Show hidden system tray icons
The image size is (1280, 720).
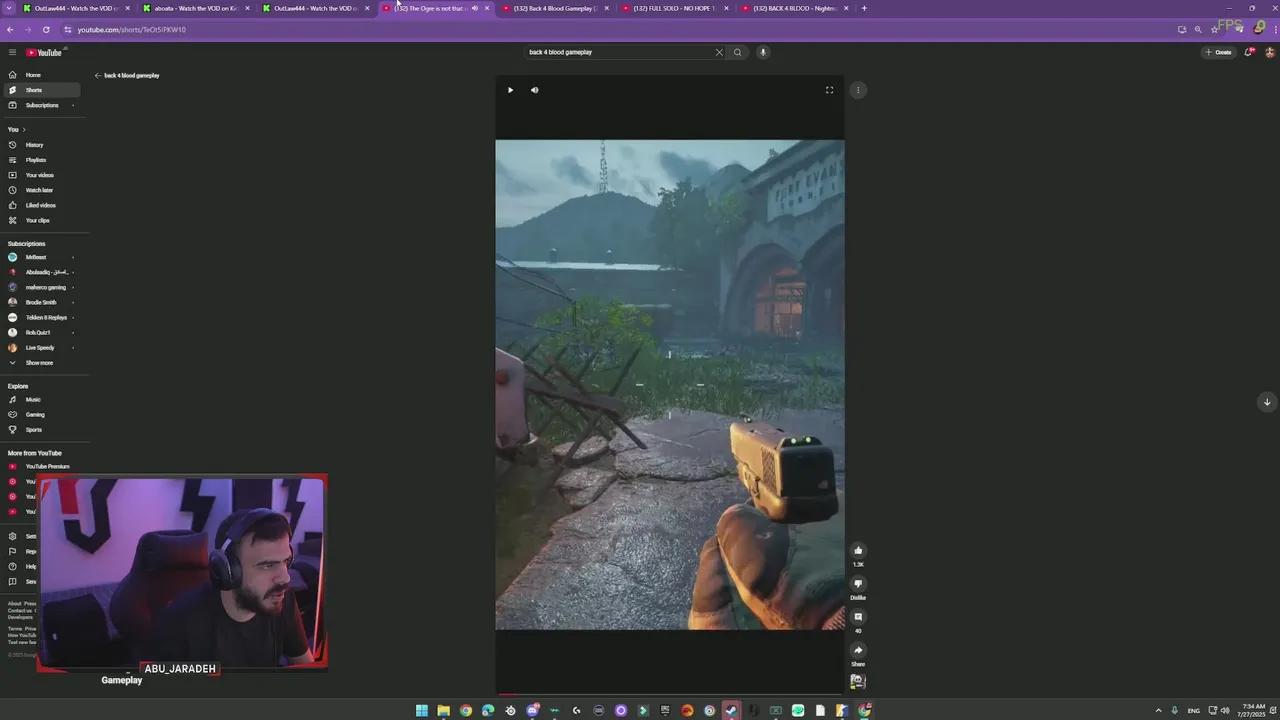(1159, 711)
